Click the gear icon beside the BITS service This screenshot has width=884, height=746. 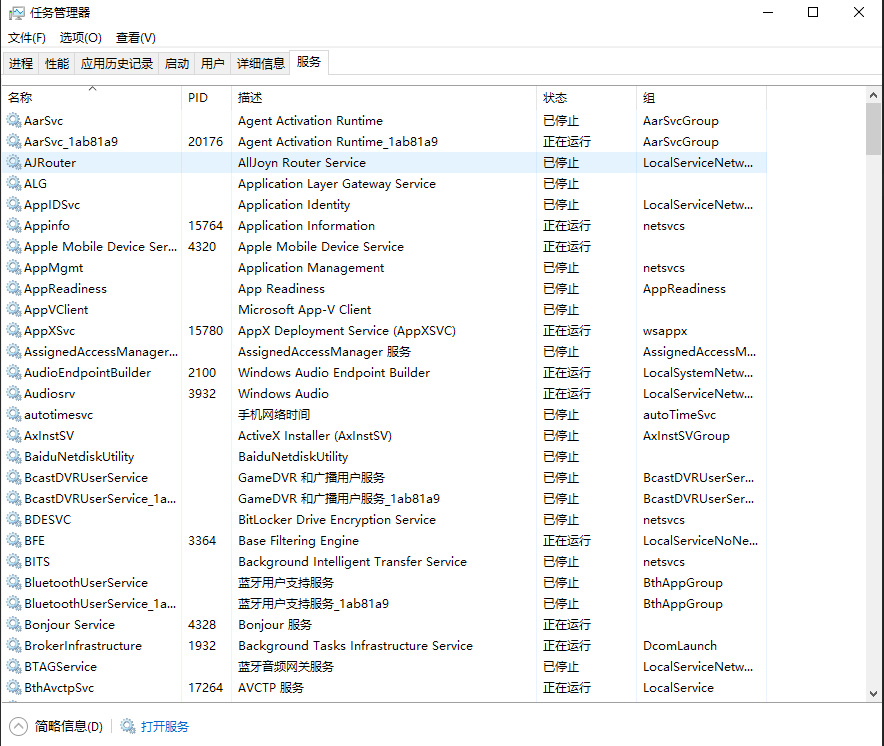(14, 562)
